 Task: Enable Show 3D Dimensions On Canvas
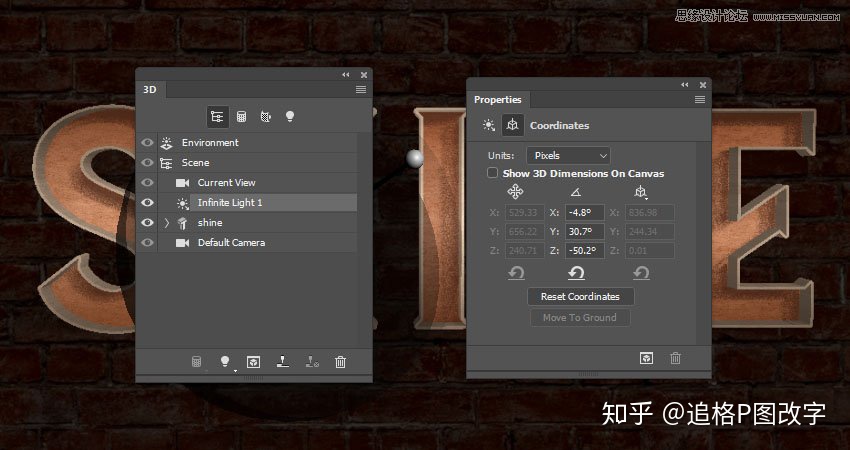tap(492, 173)
